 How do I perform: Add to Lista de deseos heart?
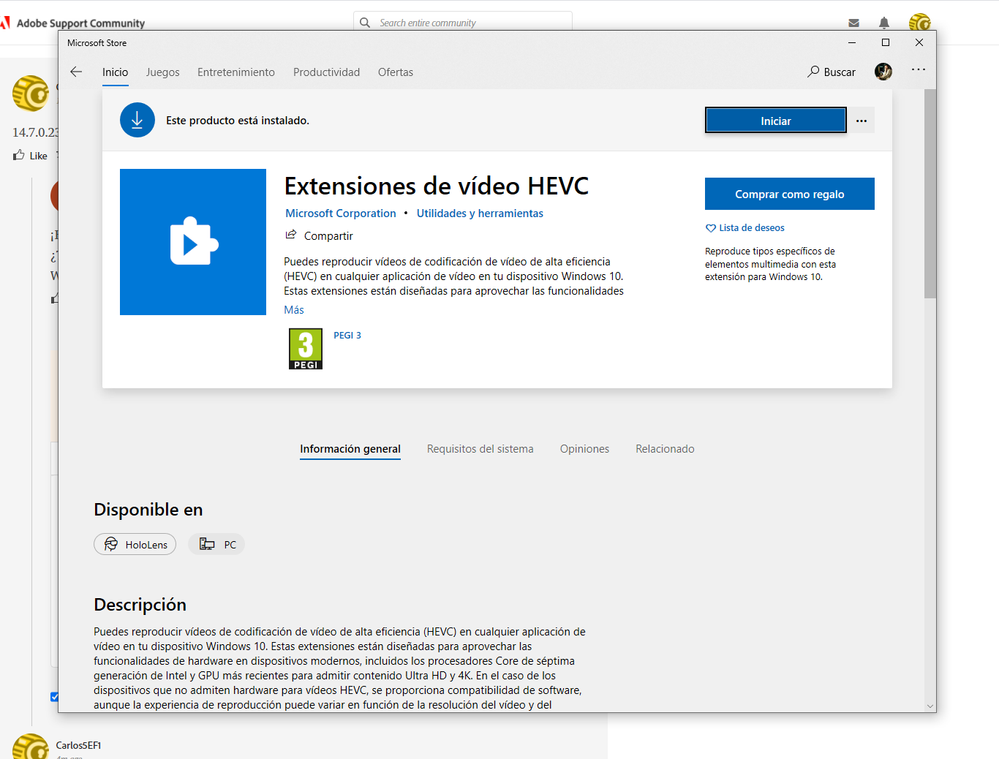click(x=745, y=228)
